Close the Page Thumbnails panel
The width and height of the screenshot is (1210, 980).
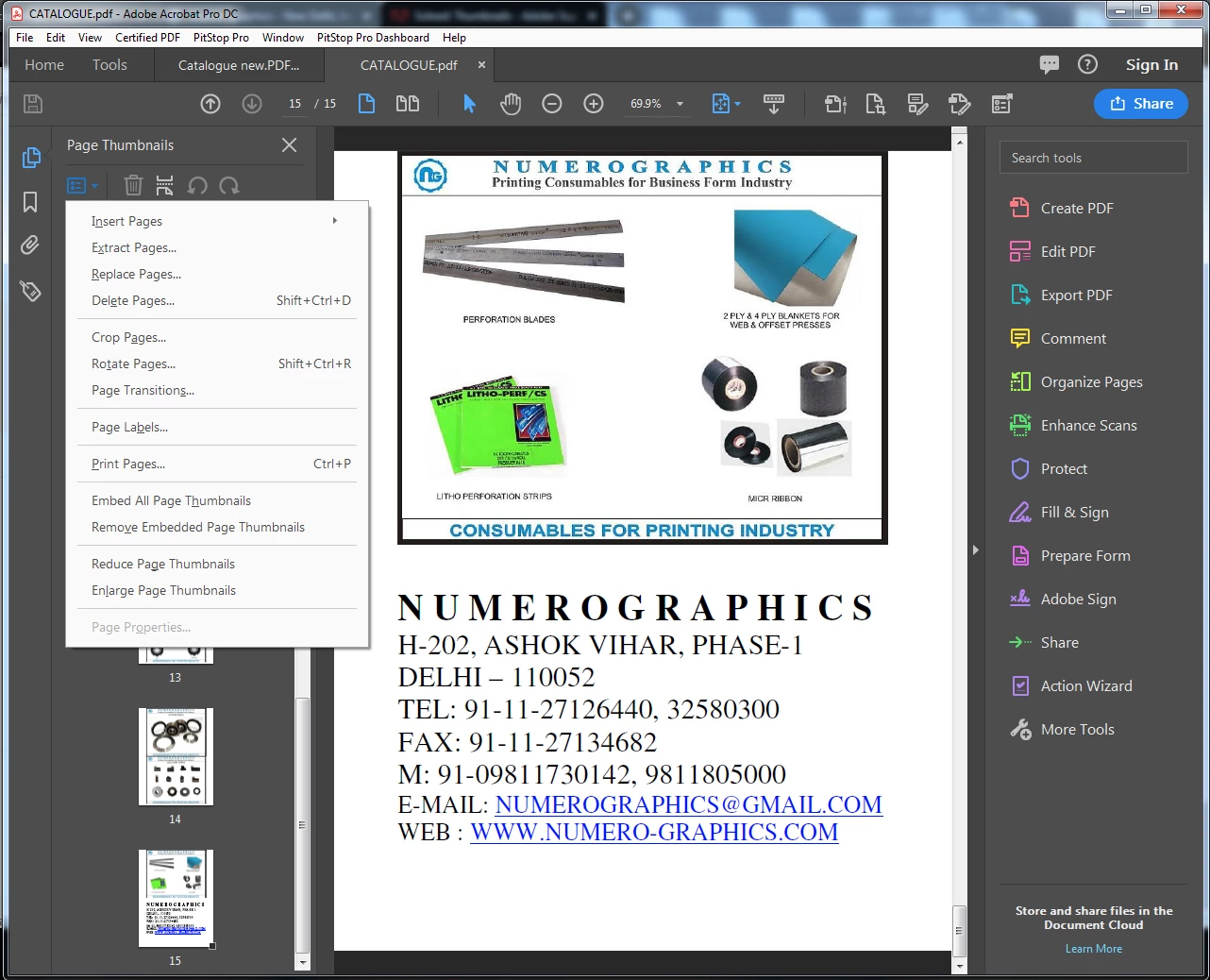click(289, 144)
